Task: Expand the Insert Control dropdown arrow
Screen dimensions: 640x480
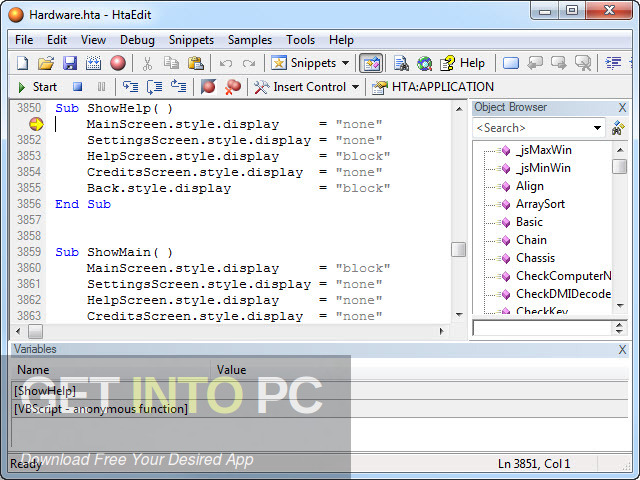Action: click(355, 87)
